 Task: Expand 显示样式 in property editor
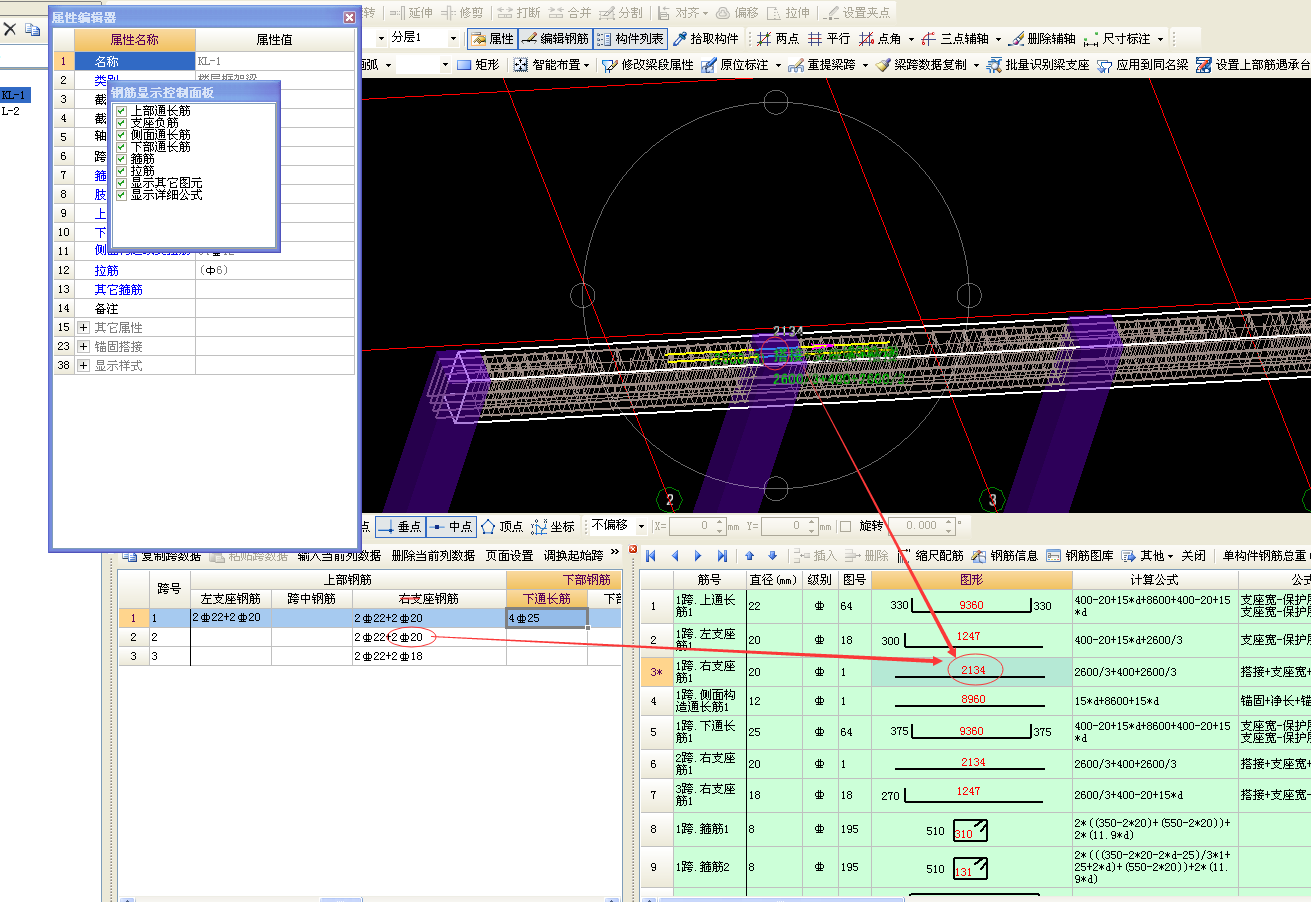point(84,366)
